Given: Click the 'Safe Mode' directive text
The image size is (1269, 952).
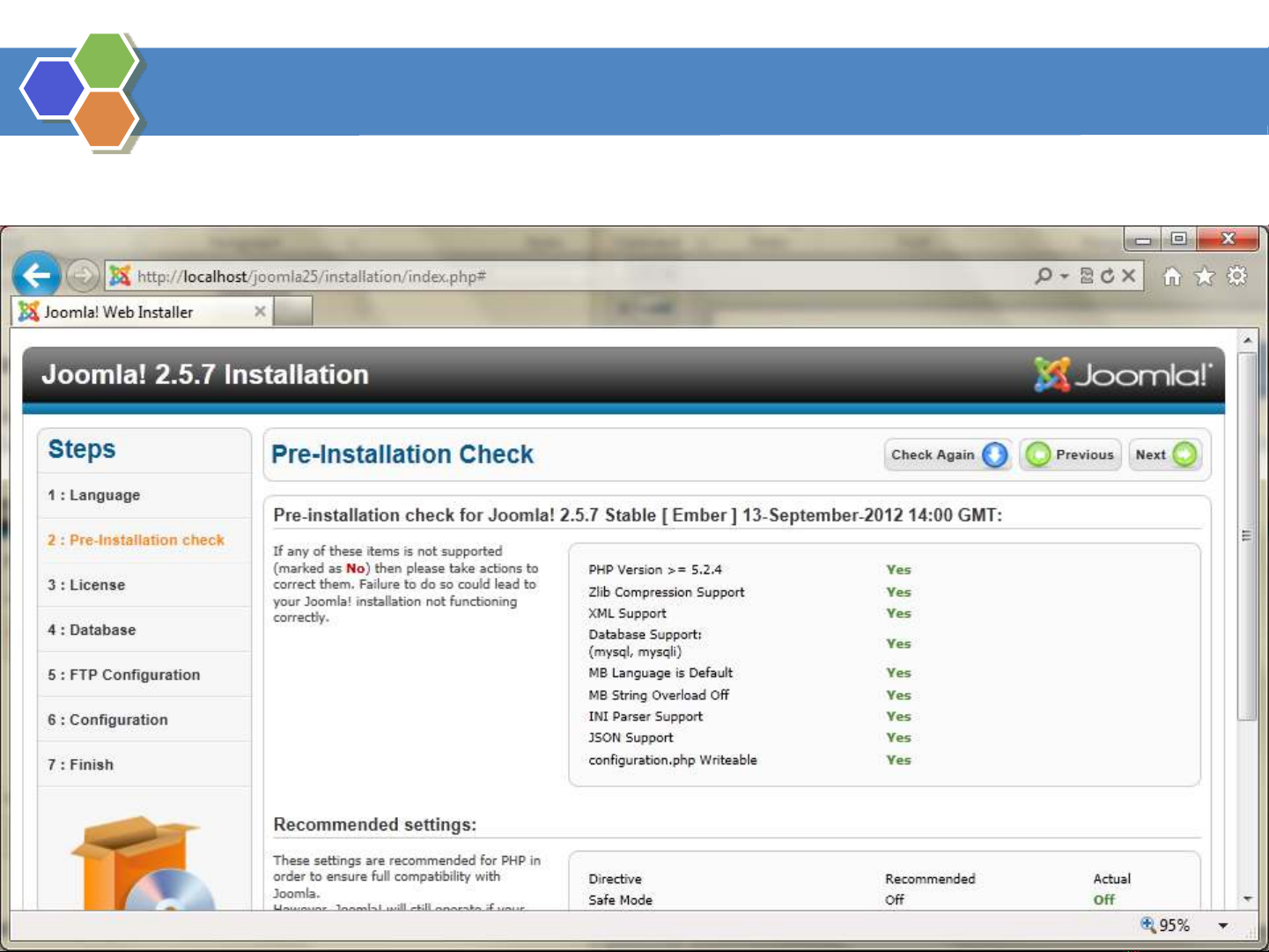Looking at the screenshot, I should [621, 900].
